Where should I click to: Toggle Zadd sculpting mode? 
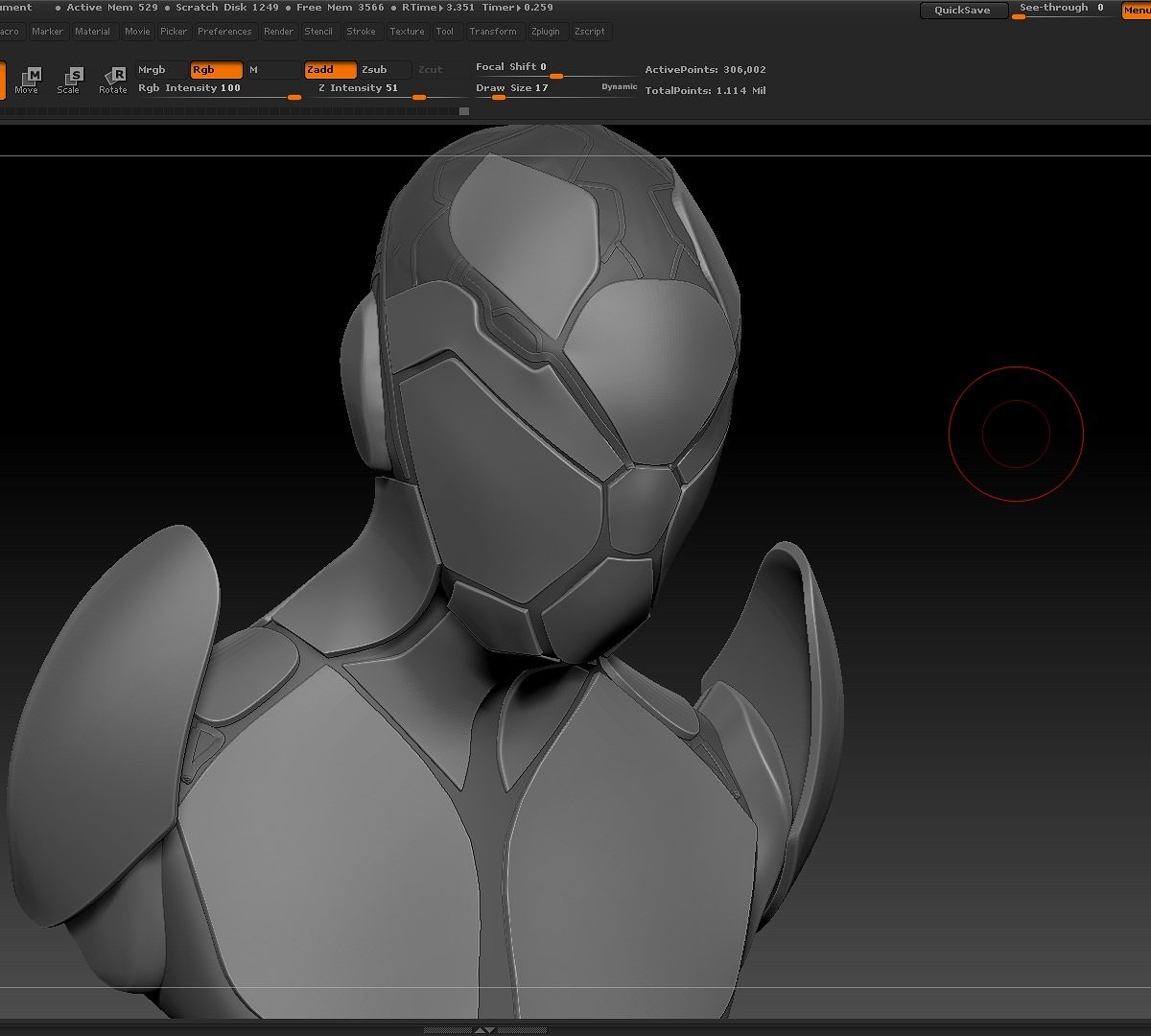(331, 70)
